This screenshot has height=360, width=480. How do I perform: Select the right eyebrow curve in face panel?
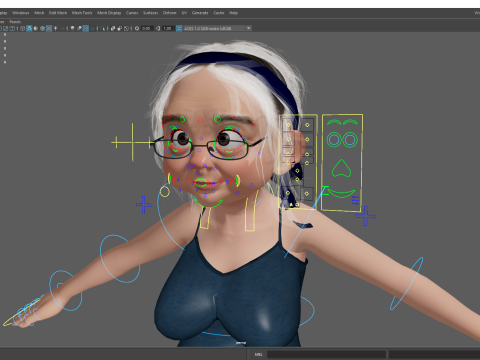350,122
